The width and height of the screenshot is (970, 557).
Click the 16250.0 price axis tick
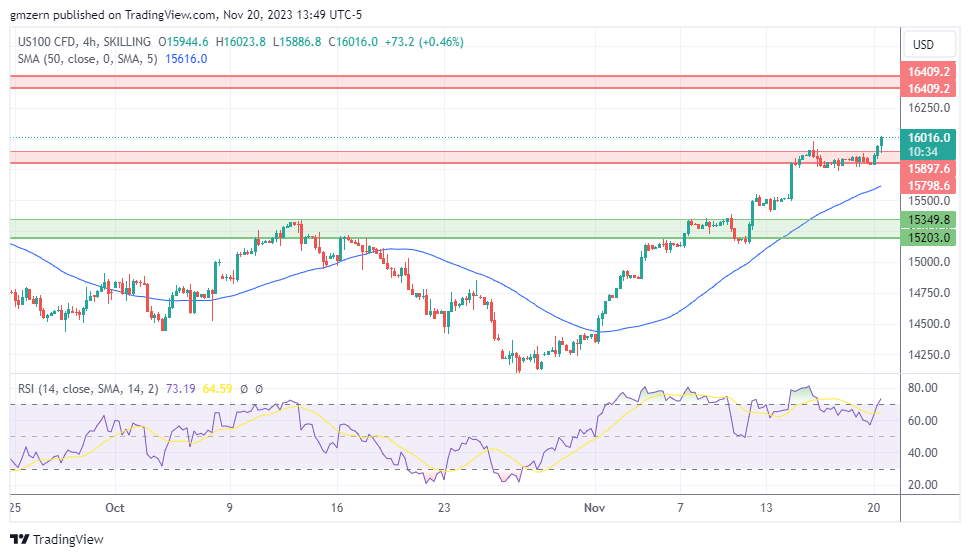point(929,108)
